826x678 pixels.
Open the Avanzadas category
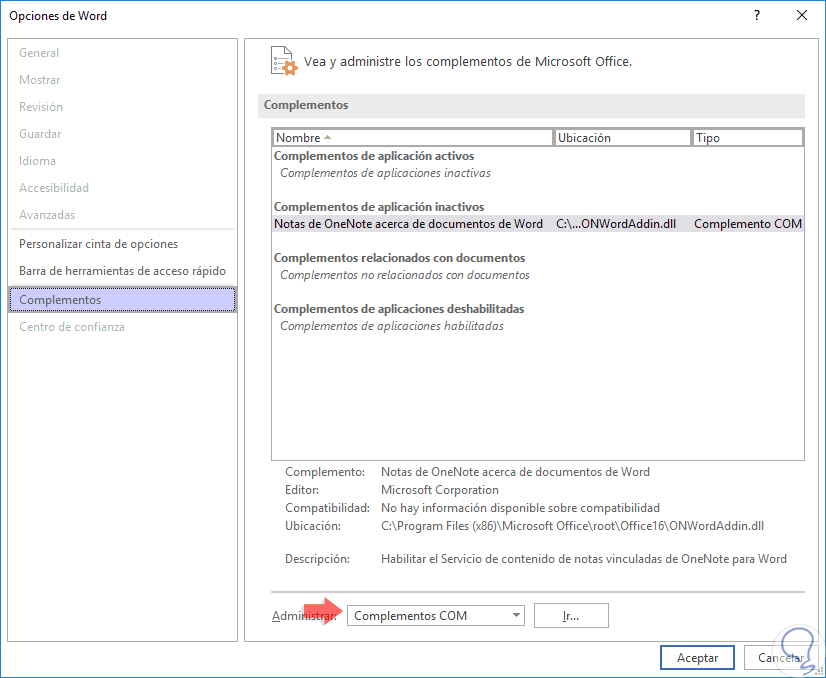point(47,214)
